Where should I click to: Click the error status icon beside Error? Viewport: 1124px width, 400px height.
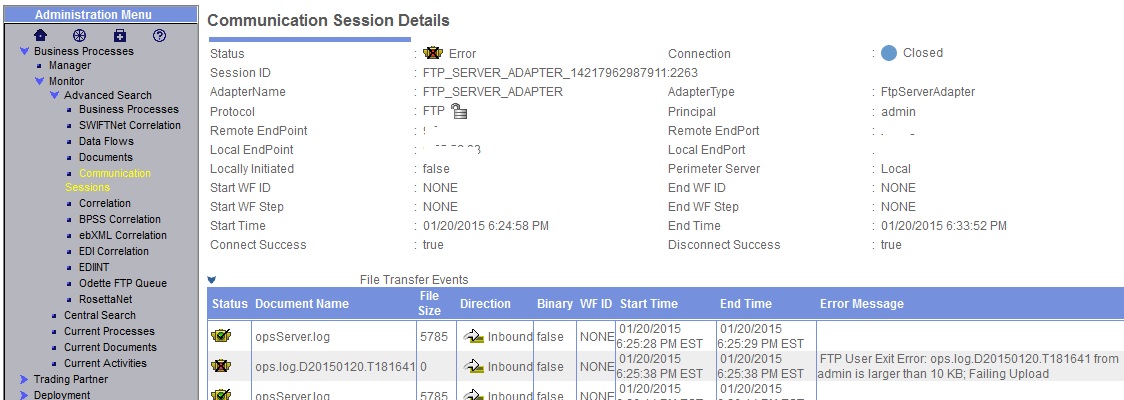pyautogui.click(x=433, y=53)
